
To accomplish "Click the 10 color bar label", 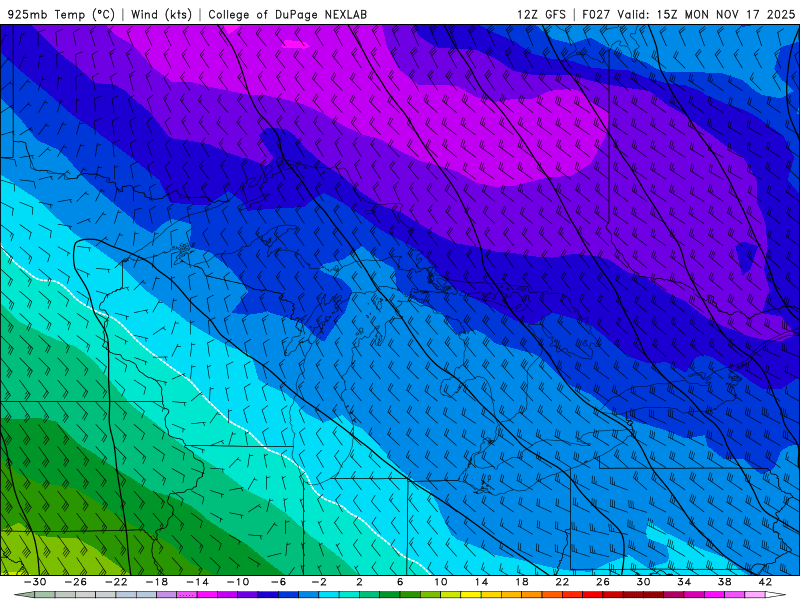I will pos(441,582).
